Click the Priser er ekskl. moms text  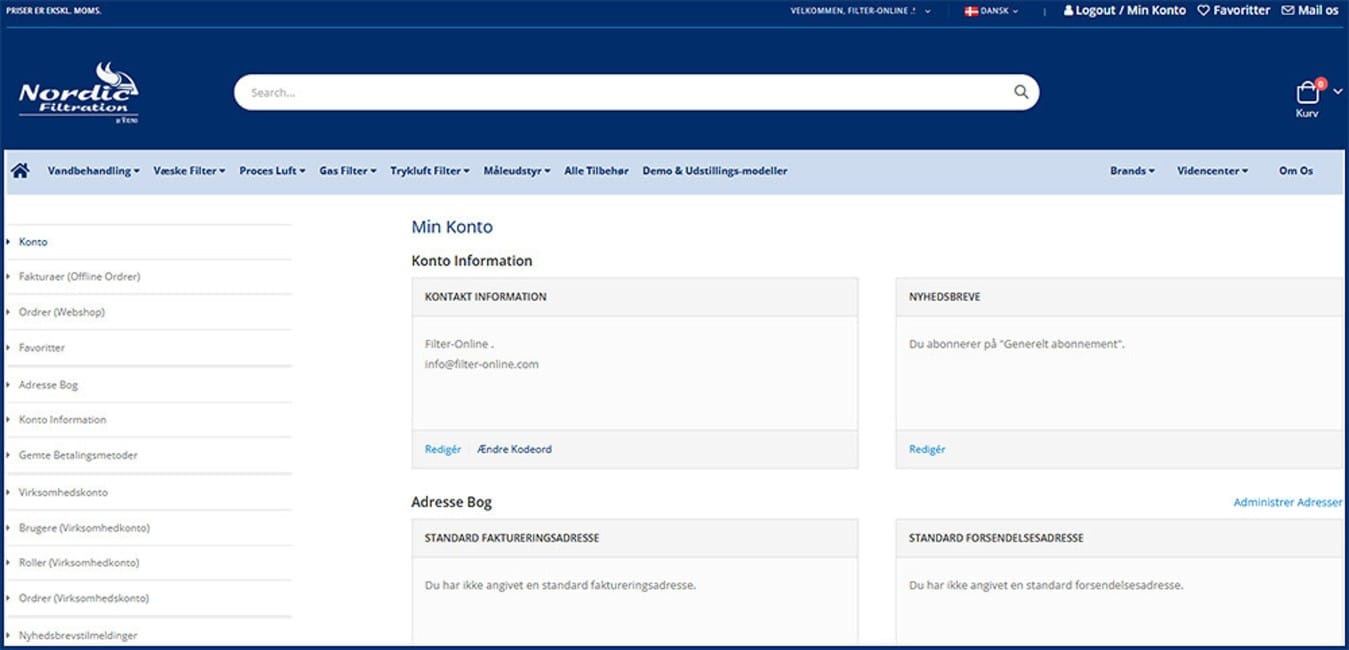(54, 10)
